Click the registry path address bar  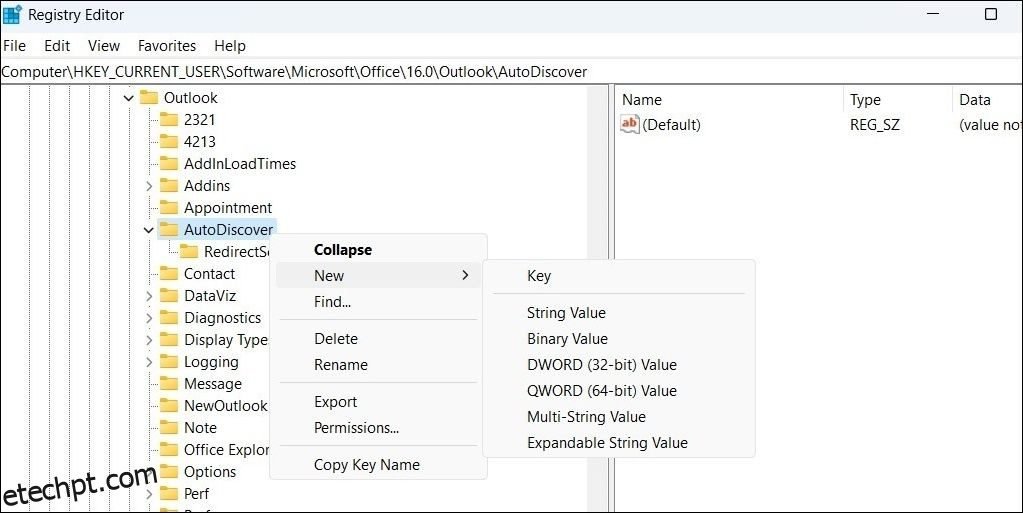512,72
